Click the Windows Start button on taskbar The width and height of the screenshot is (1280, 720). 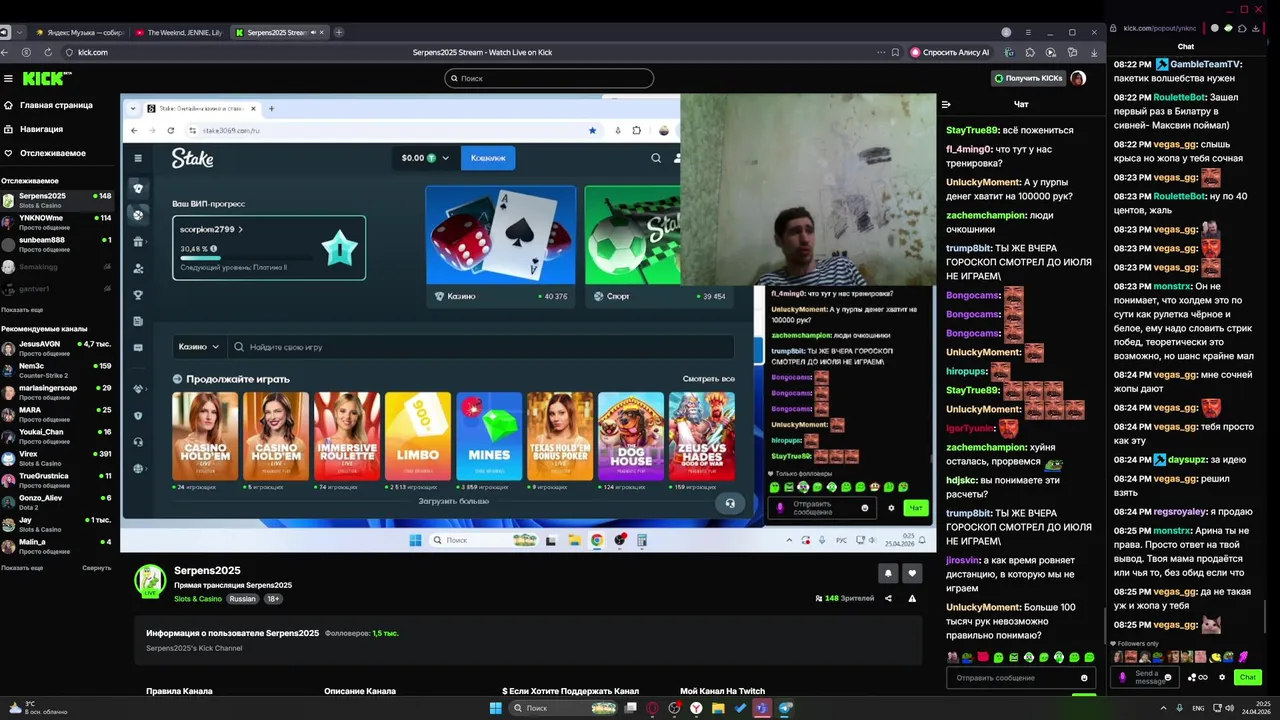(x=495, y=708)
